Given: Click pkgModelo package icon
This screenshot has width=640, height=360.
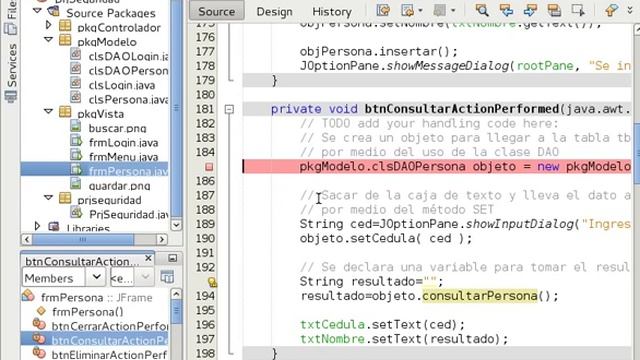Looking at the screenshot, I should [x=65, y=40].
